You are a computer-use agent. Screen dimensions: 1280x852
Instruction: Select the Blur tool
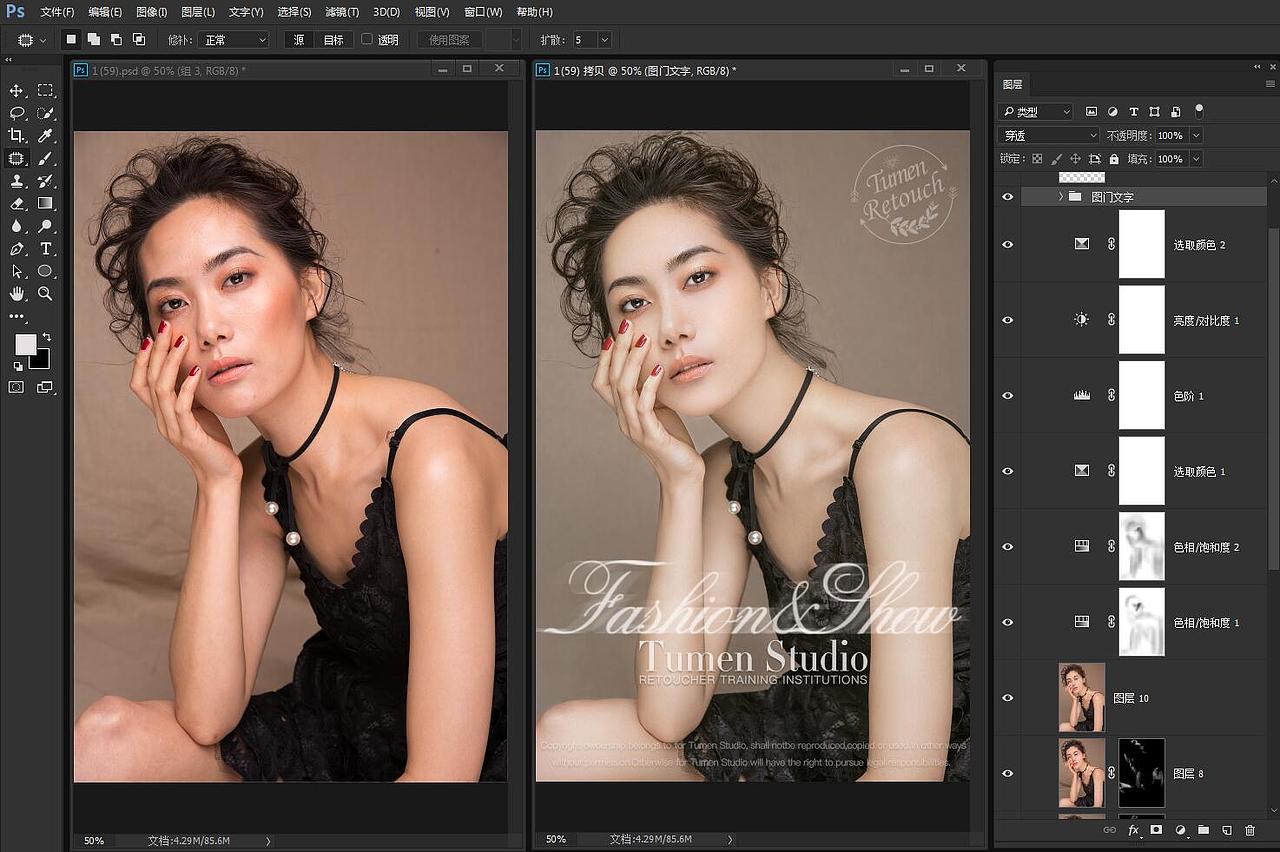pos(16,226)
